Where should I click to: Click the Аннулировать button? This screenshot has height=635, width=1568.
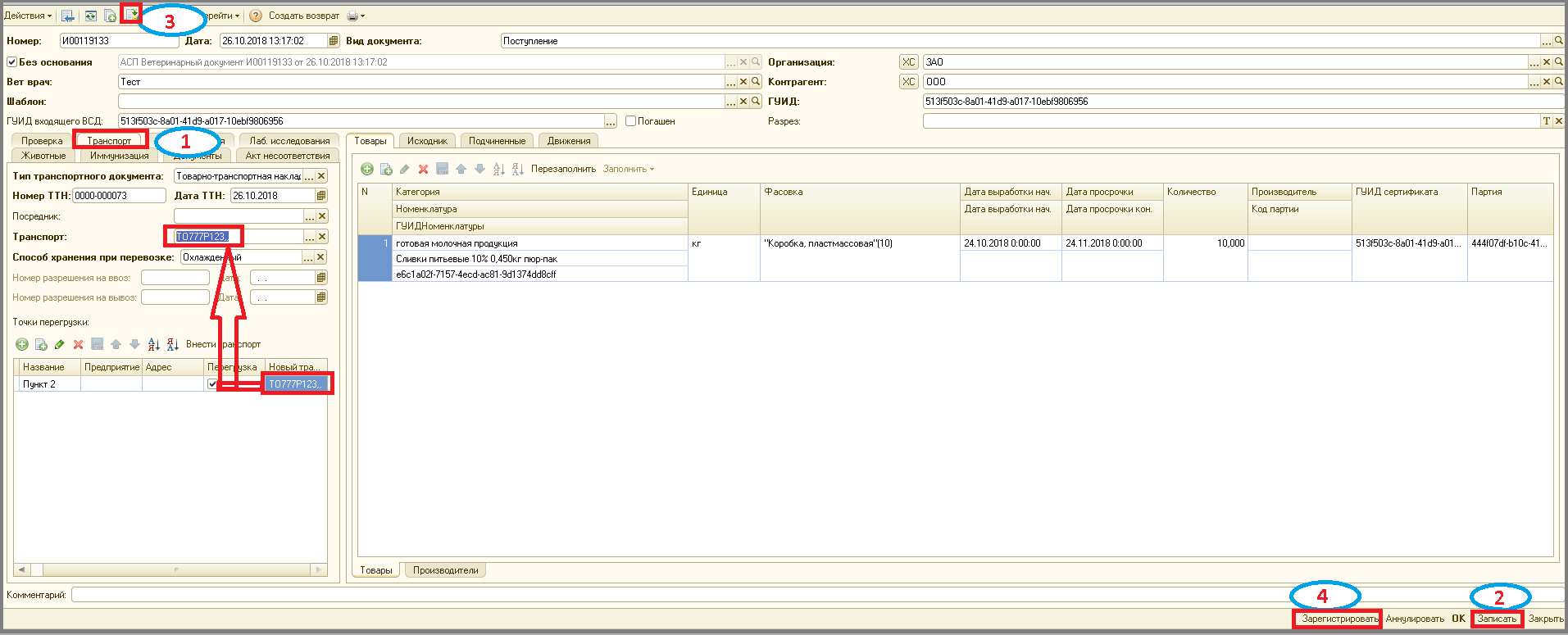click(1415, 619)
